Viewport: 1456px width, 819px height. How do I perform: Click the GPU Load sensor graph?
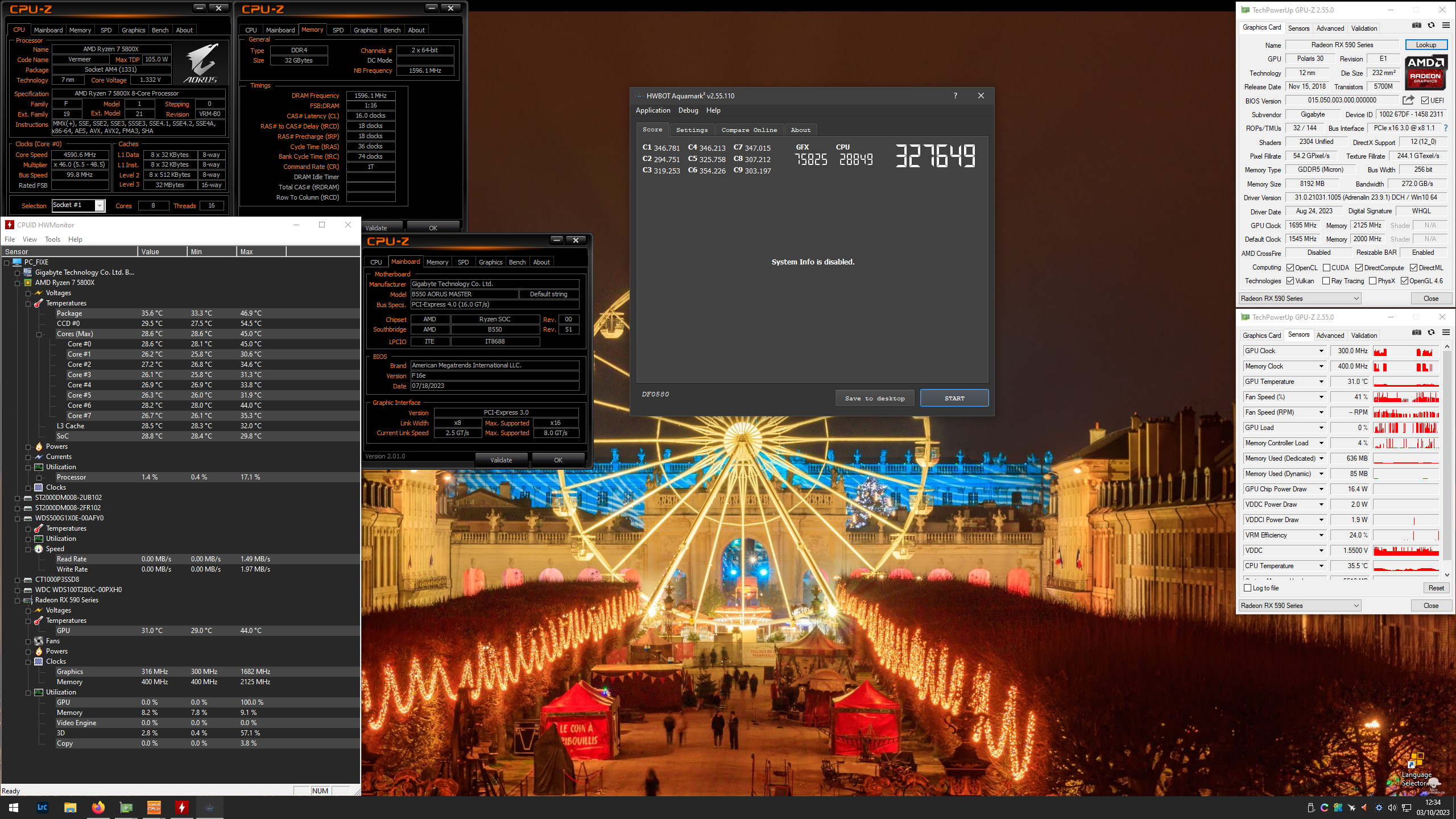coord(1406,428)
